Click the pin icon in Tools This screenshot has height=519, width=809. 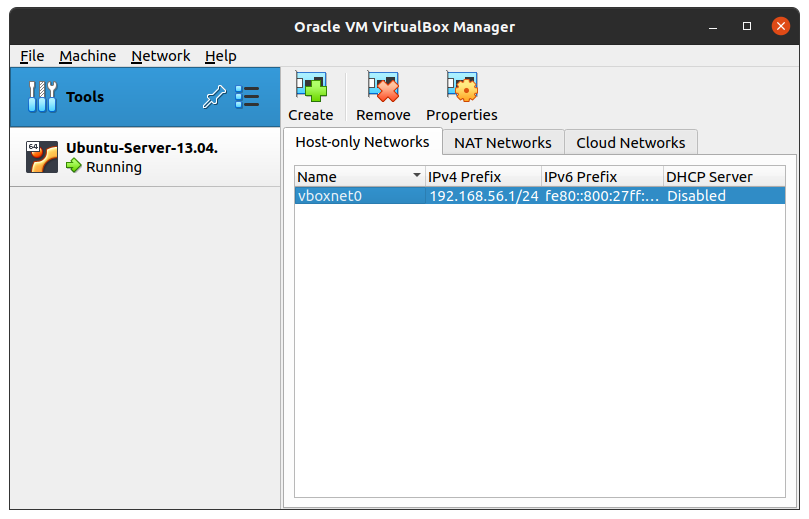point(214,96)
